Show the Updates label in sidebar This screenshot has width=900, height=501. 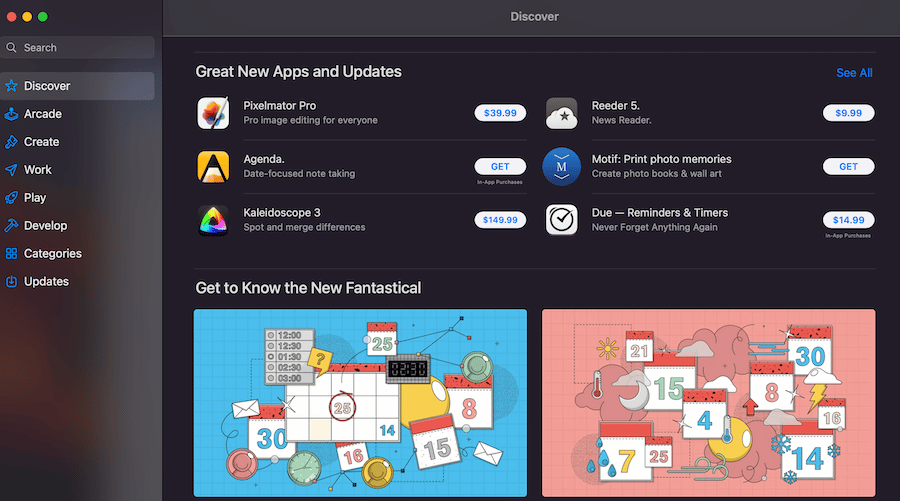click(46, 281)
